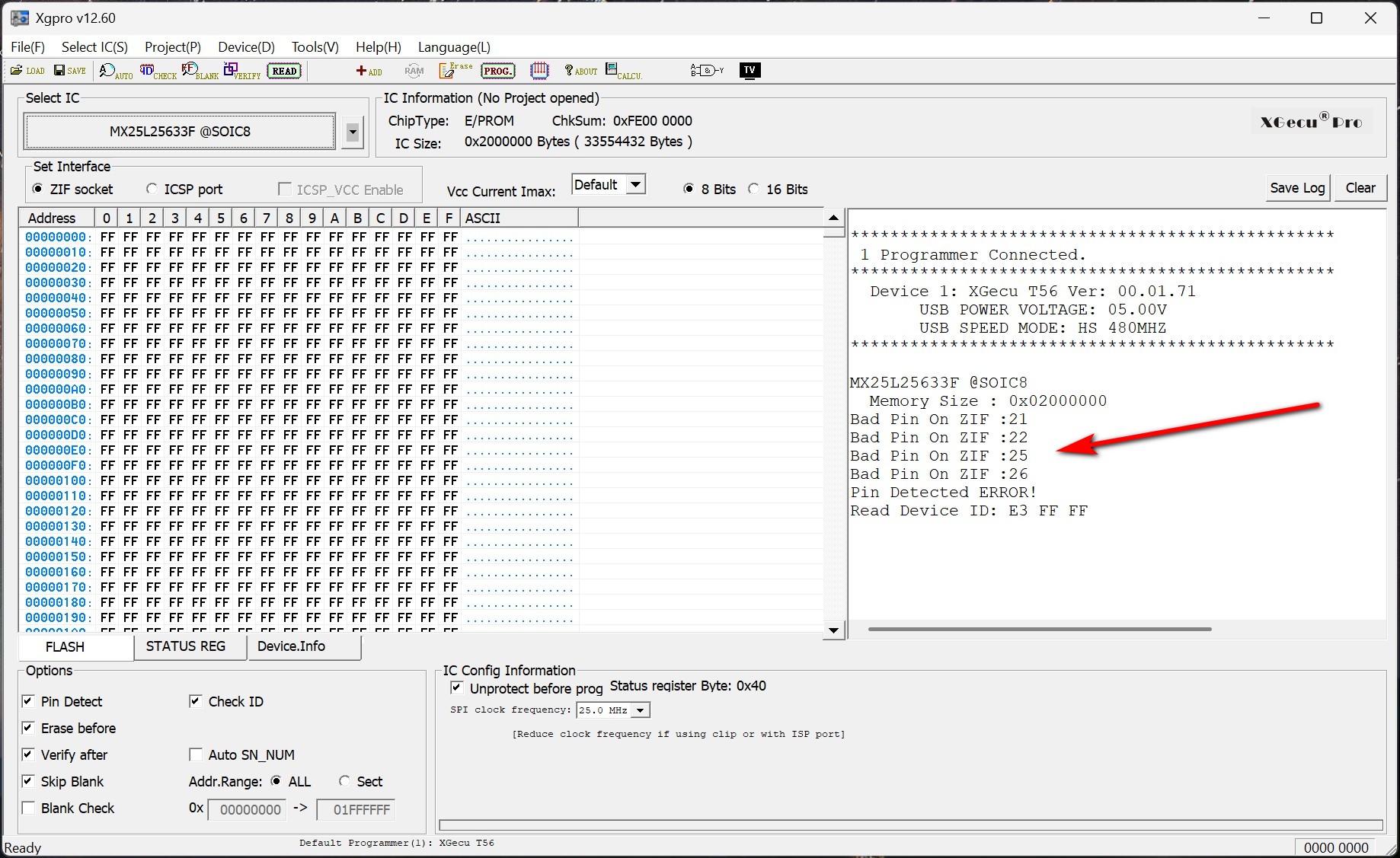The image size is (1400, 858).
Task: Click the SAVE toolbar icon
Action: tap(69, 71)
